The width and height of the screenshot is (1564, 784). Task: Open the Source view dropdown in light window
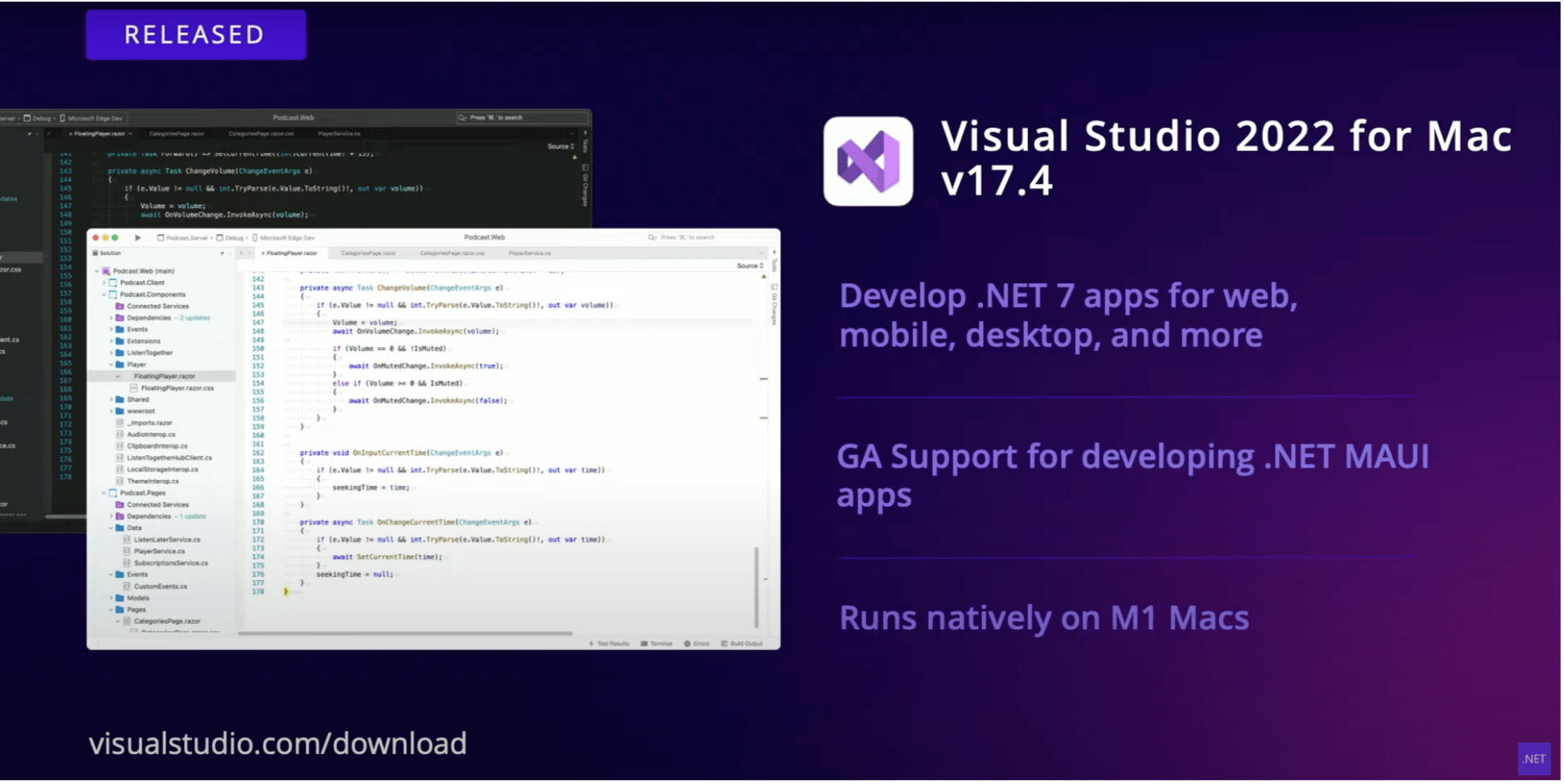[750, 266]
